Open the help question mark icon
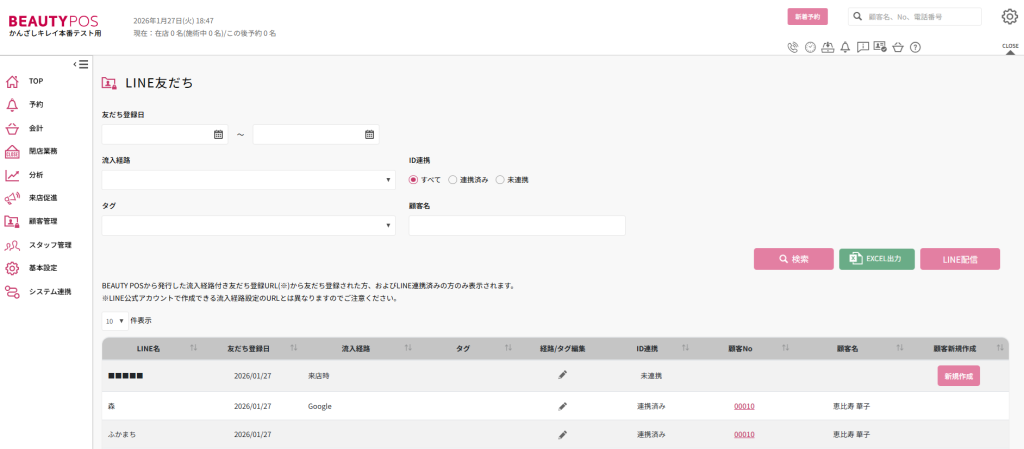Screen dimensions: 1024x449 [915, 47]
